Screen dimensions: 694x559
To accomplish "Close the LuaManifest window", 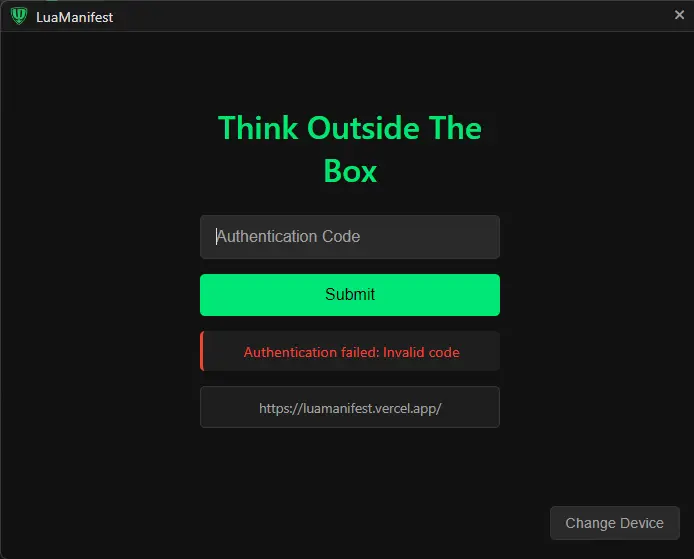I will 679,15.
